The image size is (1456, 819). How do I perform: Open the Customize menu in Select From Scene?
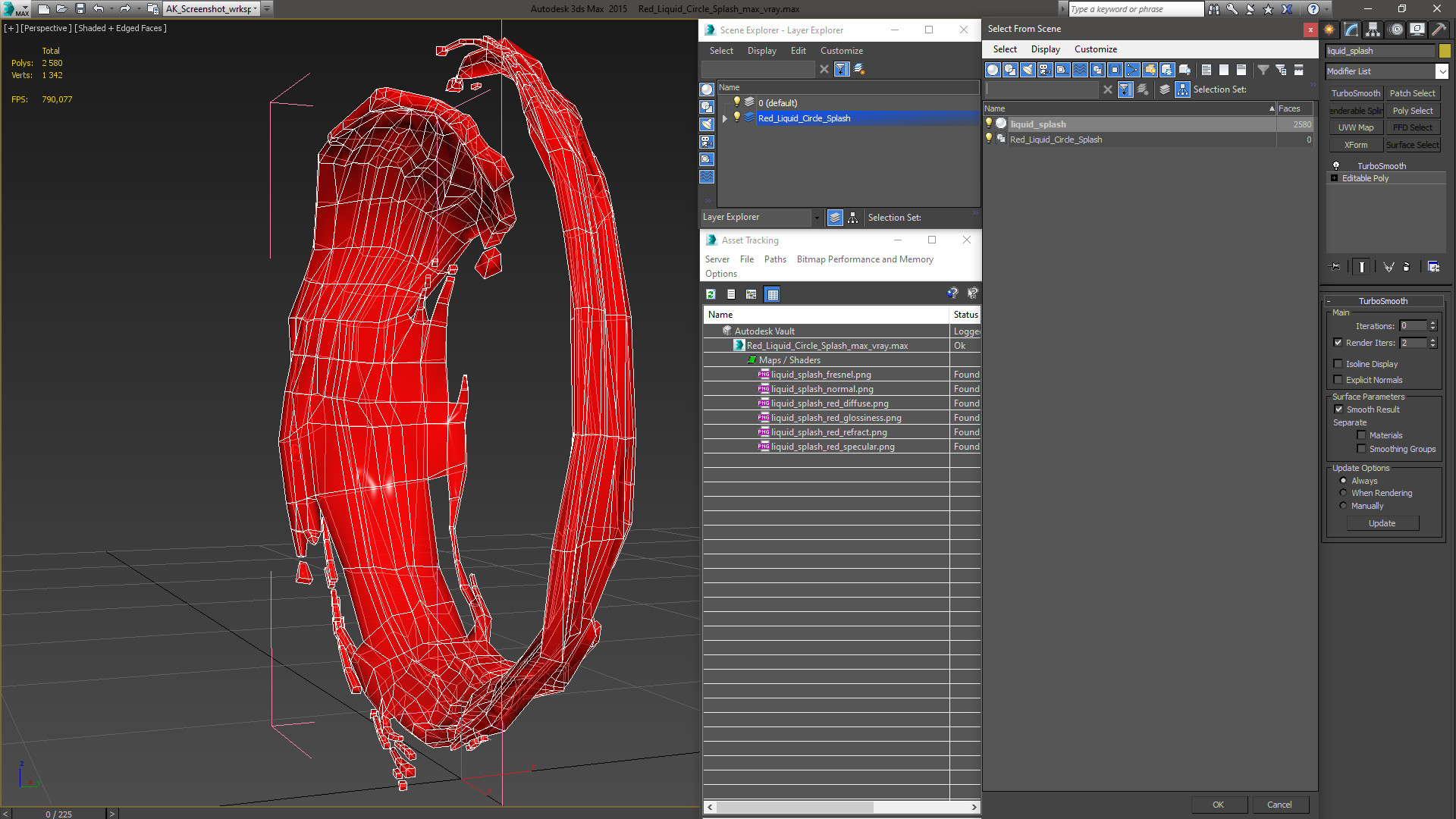(x=1095, y=49)
